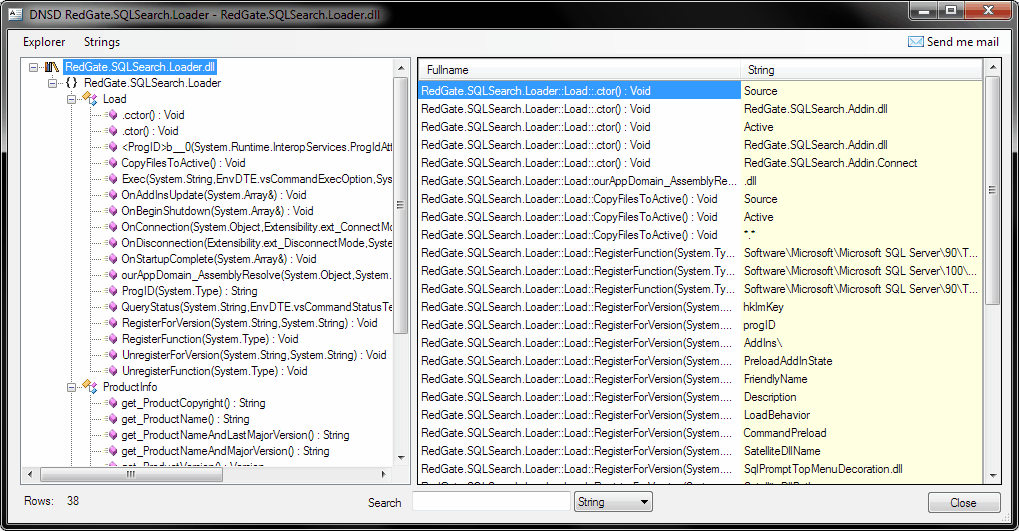
Task: Click the method icon for OnConnection
Action: (x=112, y=227)
